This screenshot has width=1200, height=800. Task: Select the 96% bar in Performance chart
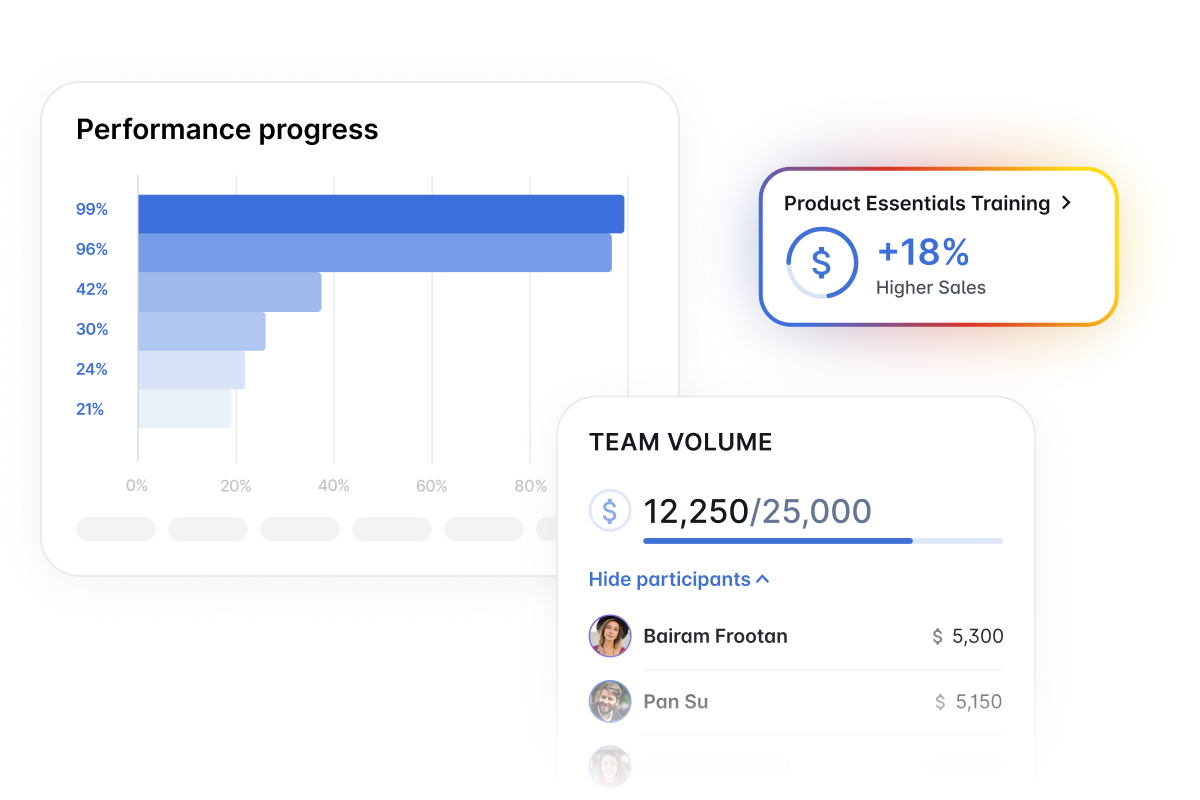(x=374, y=253)
